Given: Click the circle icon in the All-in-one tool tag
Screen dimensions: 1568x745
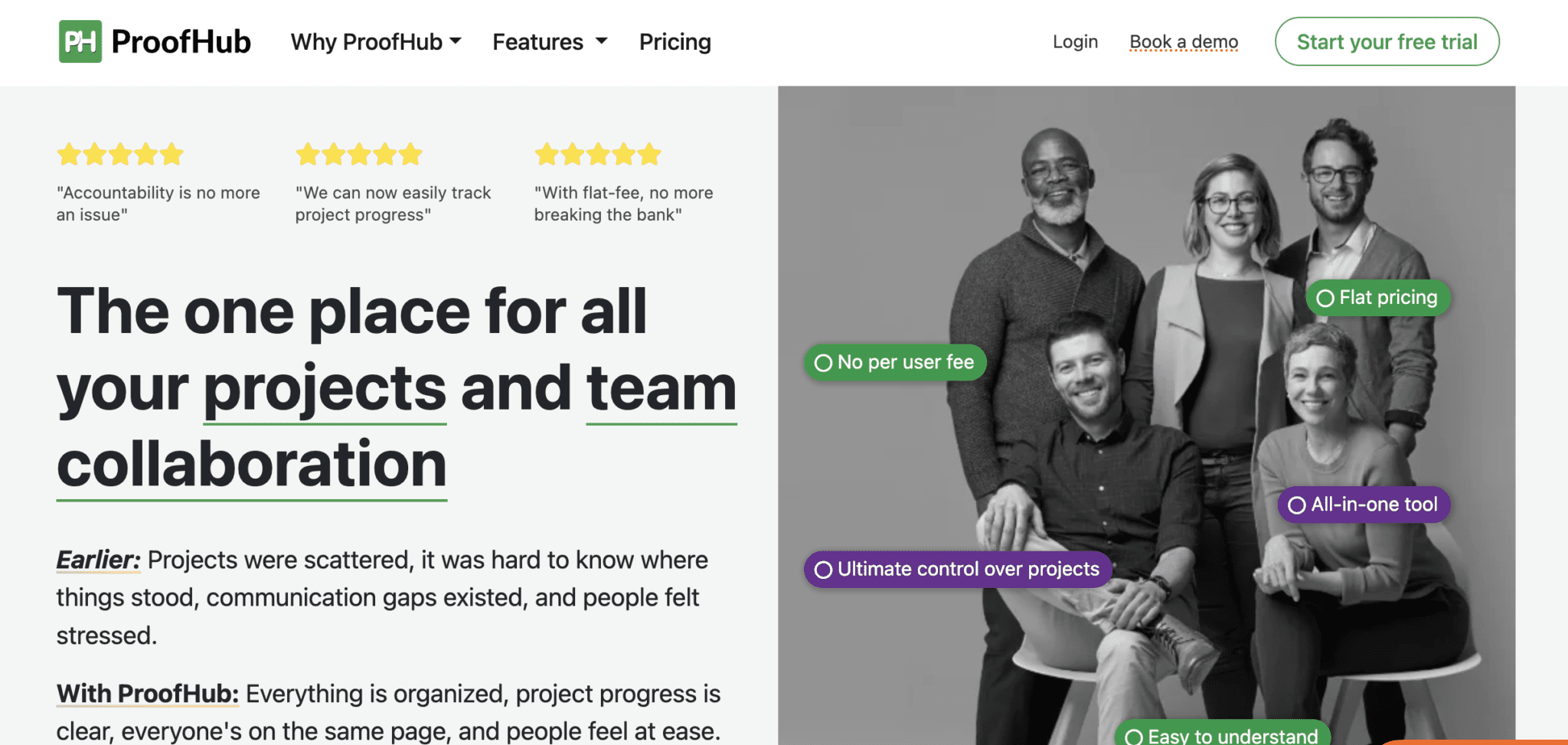Looking at the screenshot, I should (1297, 505).
